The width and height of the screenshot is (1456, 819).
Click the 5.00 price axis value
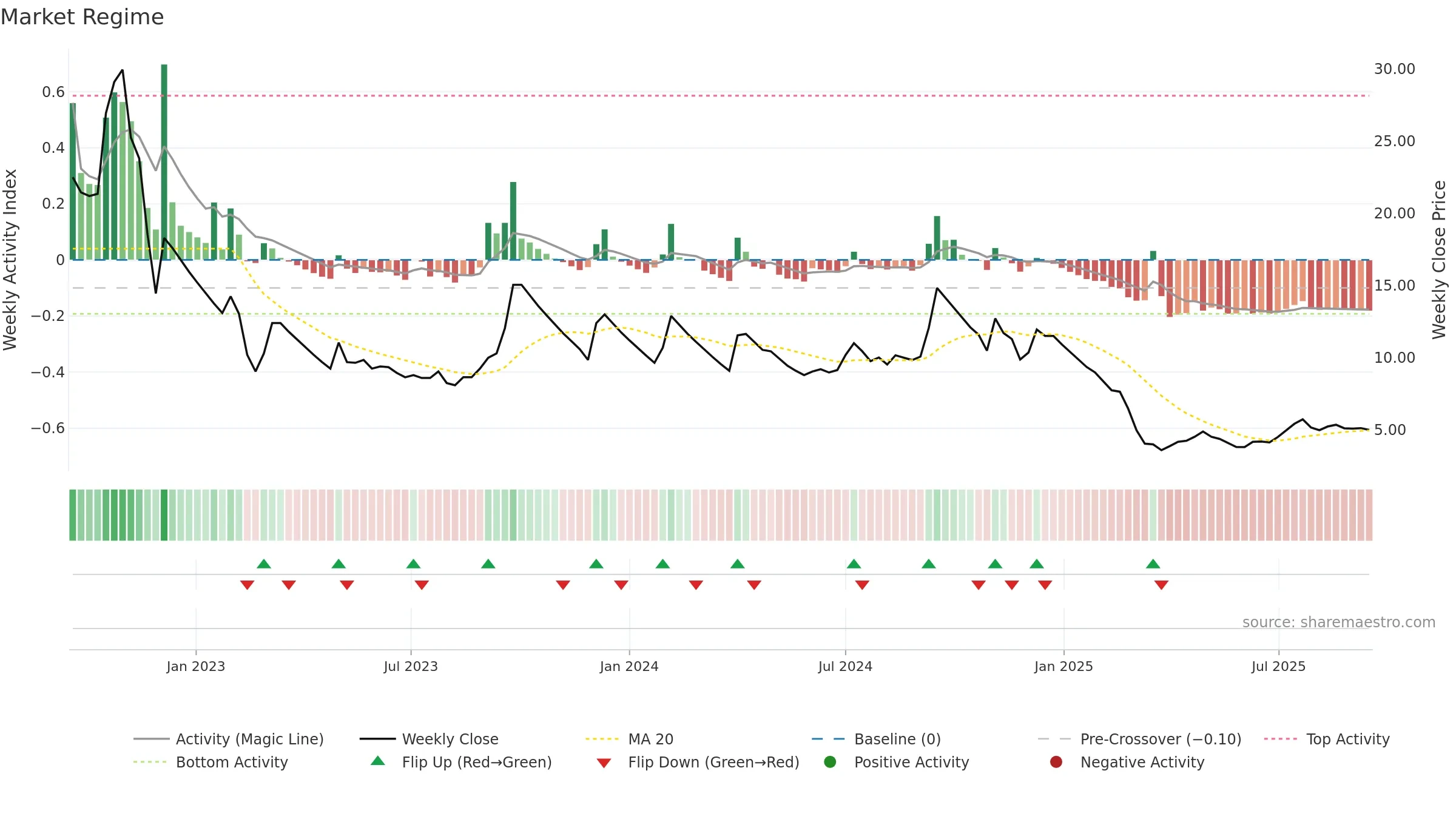pyautogui.click(x=1390, y=430)
